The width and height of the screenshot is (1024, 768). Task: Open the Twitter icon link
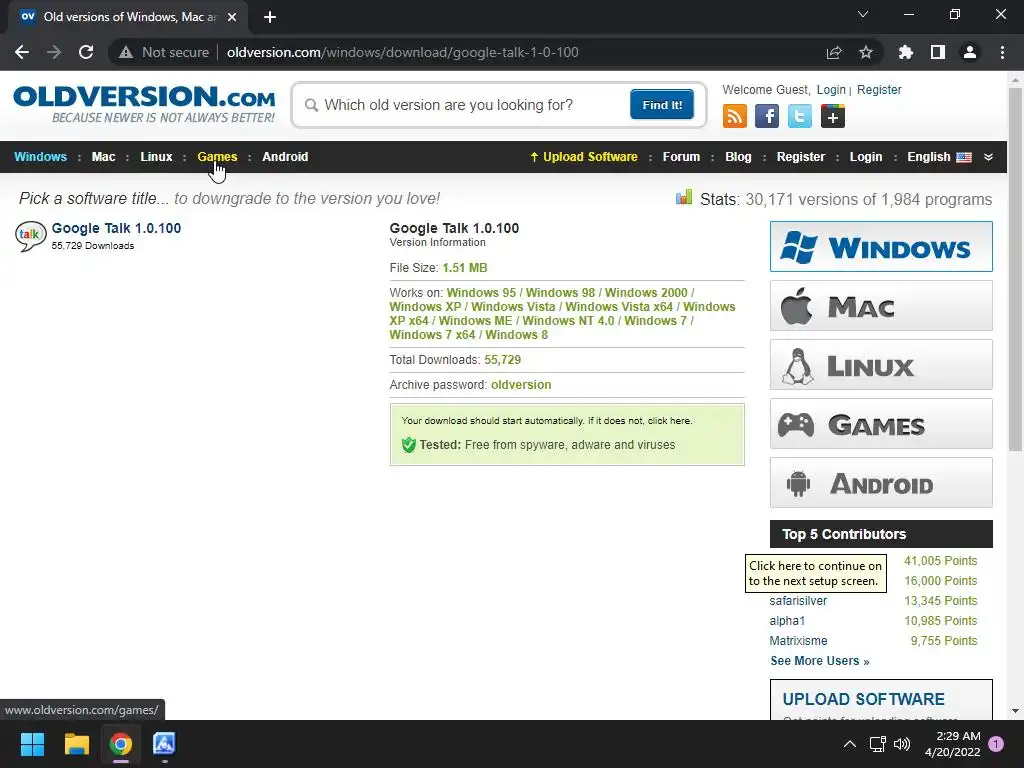[799, 117]
